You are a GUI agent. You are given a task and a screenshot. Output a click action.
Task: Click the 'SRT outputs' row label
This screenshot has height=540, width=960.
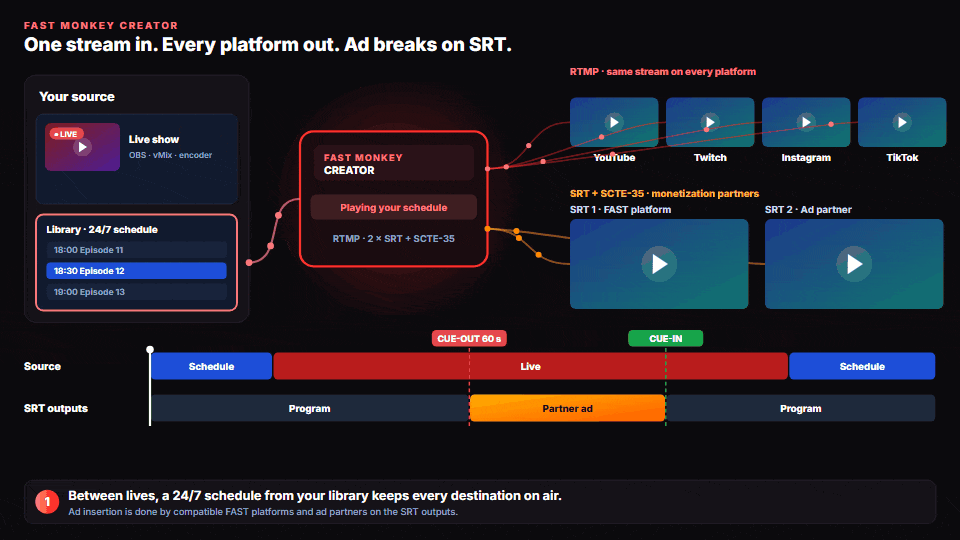tap(56, 408)
